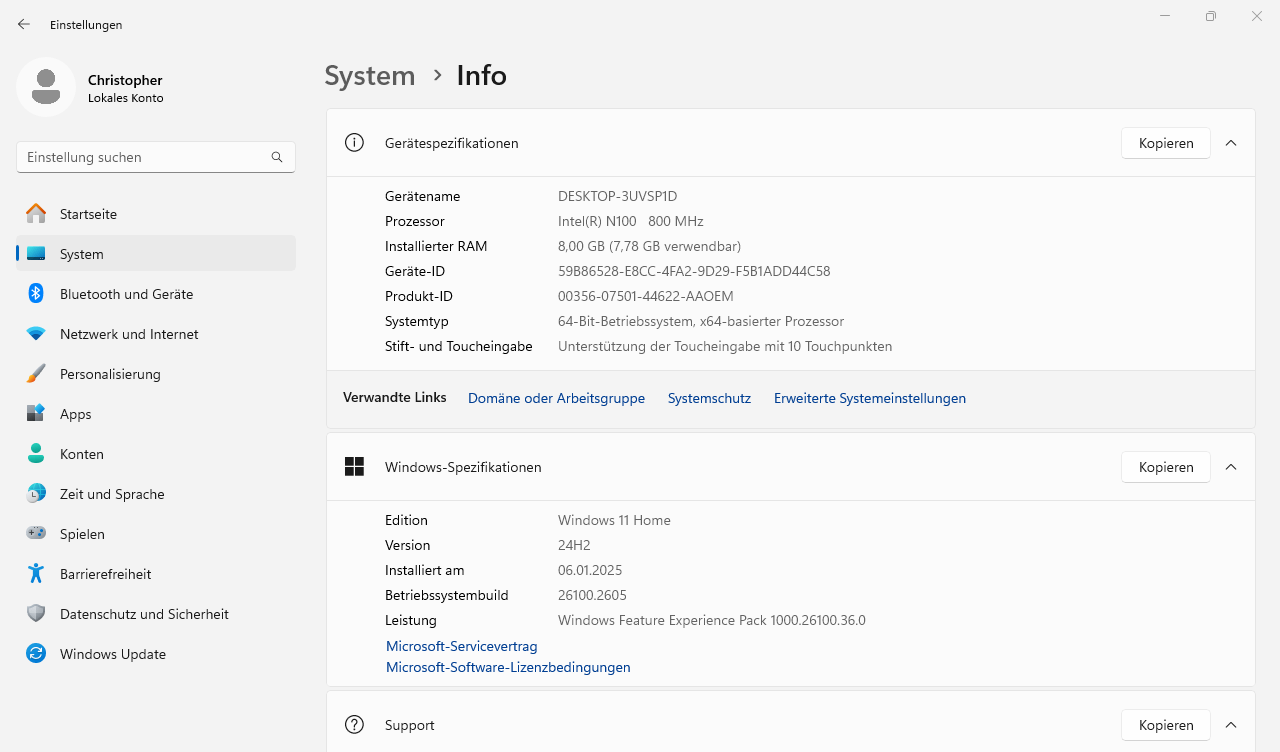1280x752 pixels.
Task: Click the Windows Update sync icon
Action: point(36,654)
